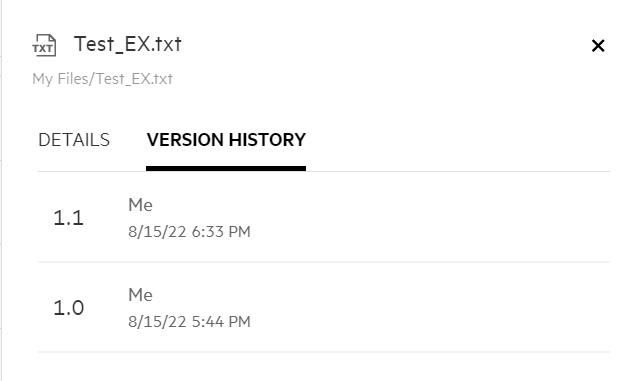
Task: Select the VERSION HISTORY tab
Action: click(226, 140)
